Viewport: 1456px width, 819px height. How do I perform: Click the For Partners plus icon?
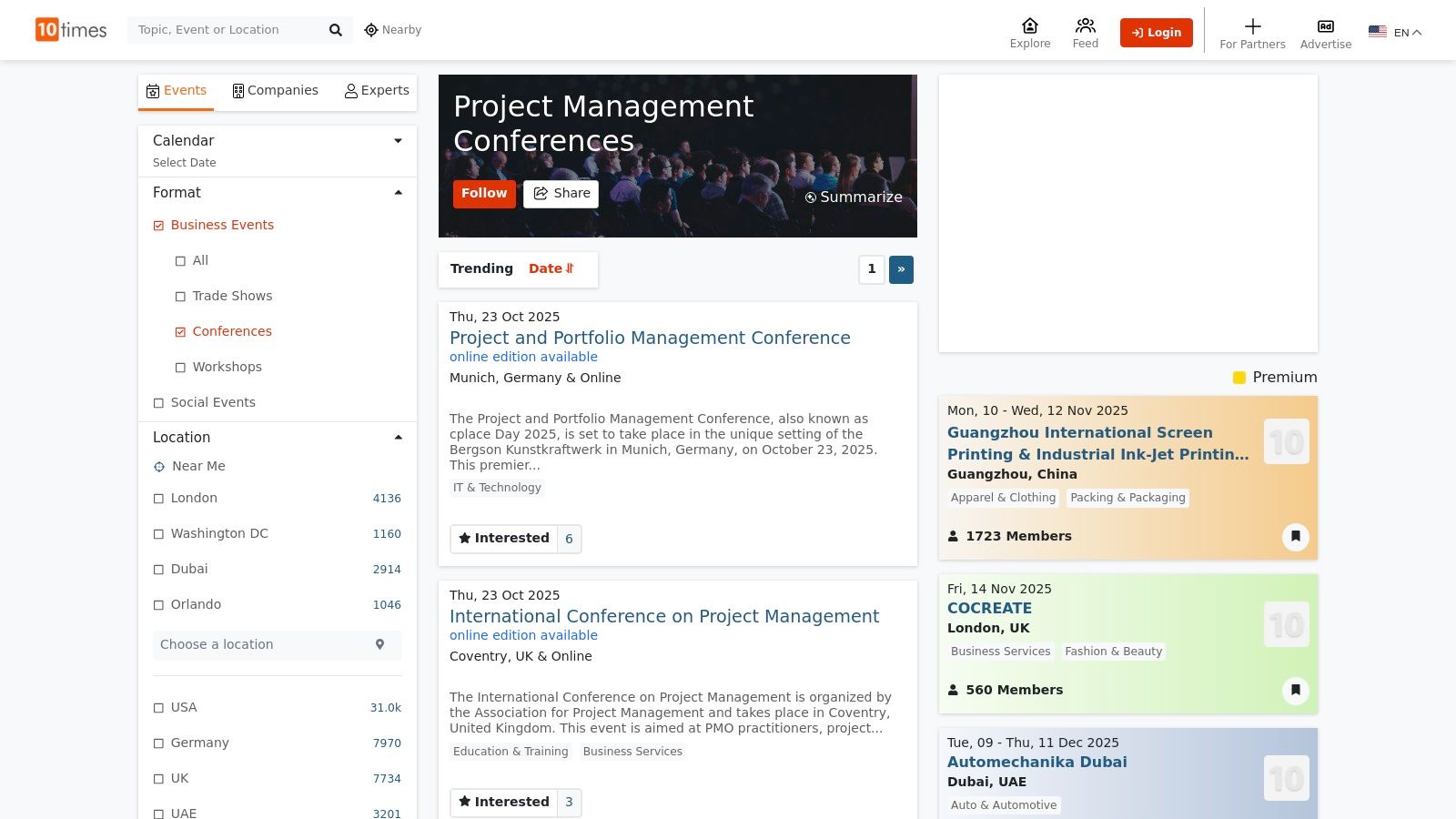1252,26
